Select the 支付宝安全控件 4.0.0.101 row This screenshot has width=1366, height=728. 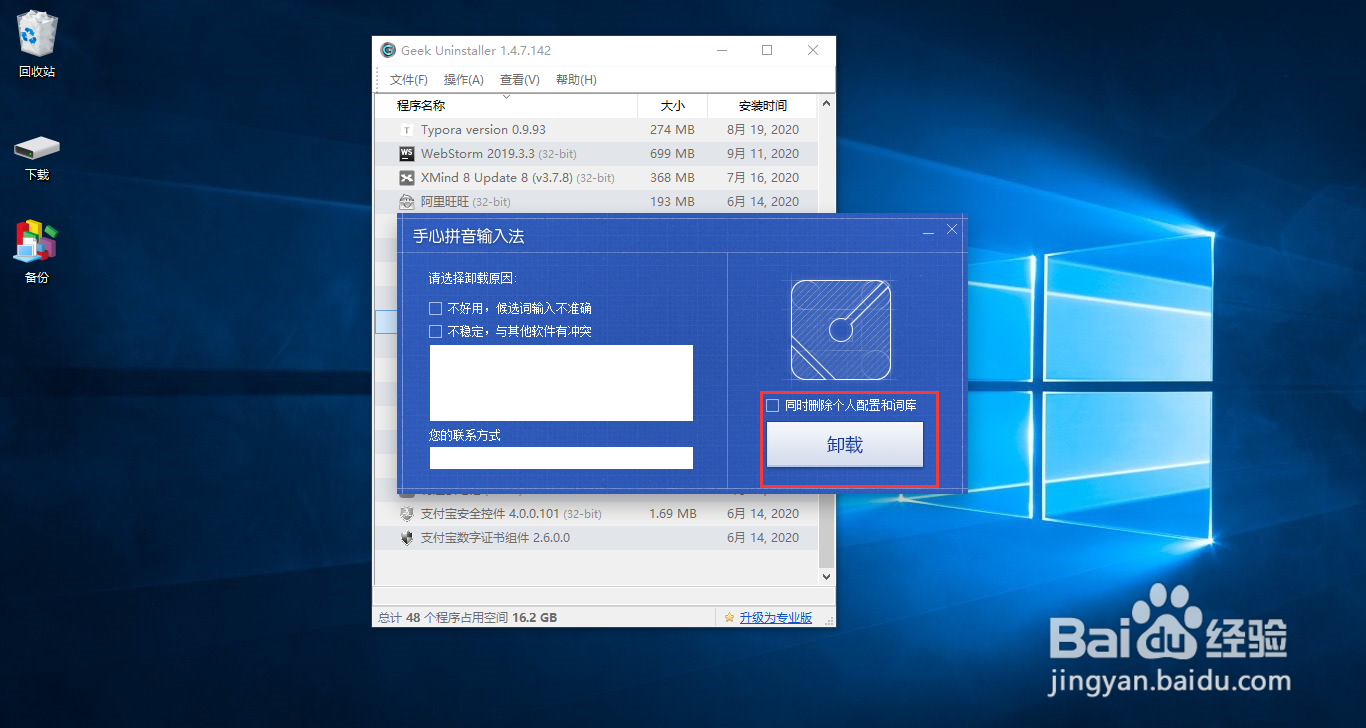596,514
